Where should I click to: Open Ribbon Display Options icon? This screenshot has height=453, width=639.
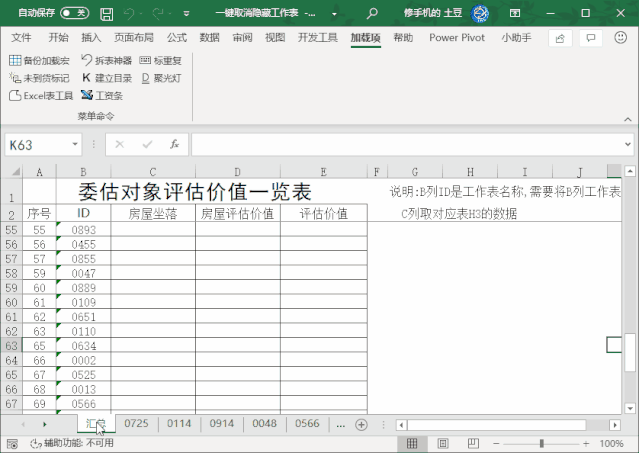(515, 13)
